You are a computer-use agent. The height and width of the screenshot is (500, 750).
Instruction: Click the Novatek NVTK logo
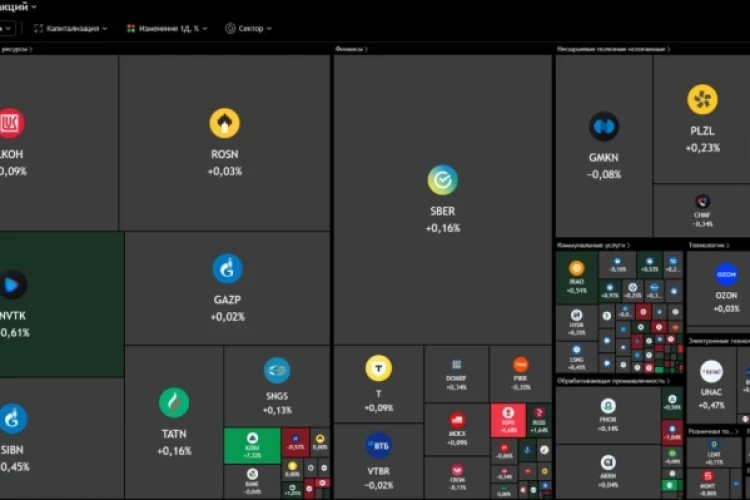[x=12, y=285]
